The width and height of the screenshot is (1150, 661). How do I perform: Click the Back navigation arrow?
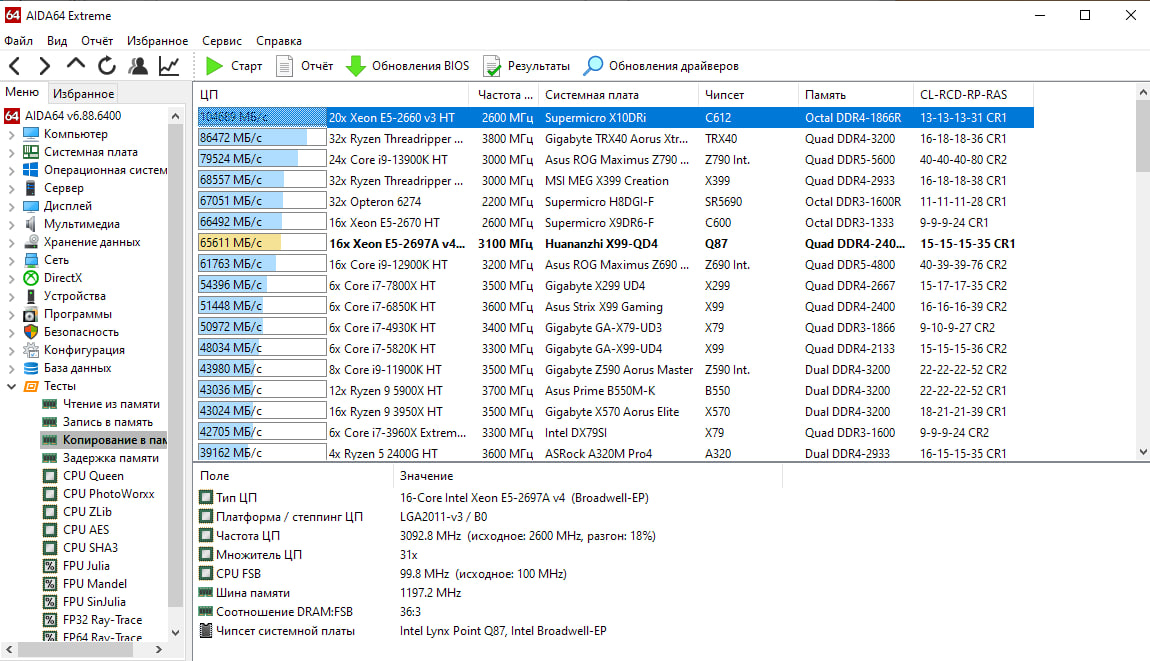15,66
